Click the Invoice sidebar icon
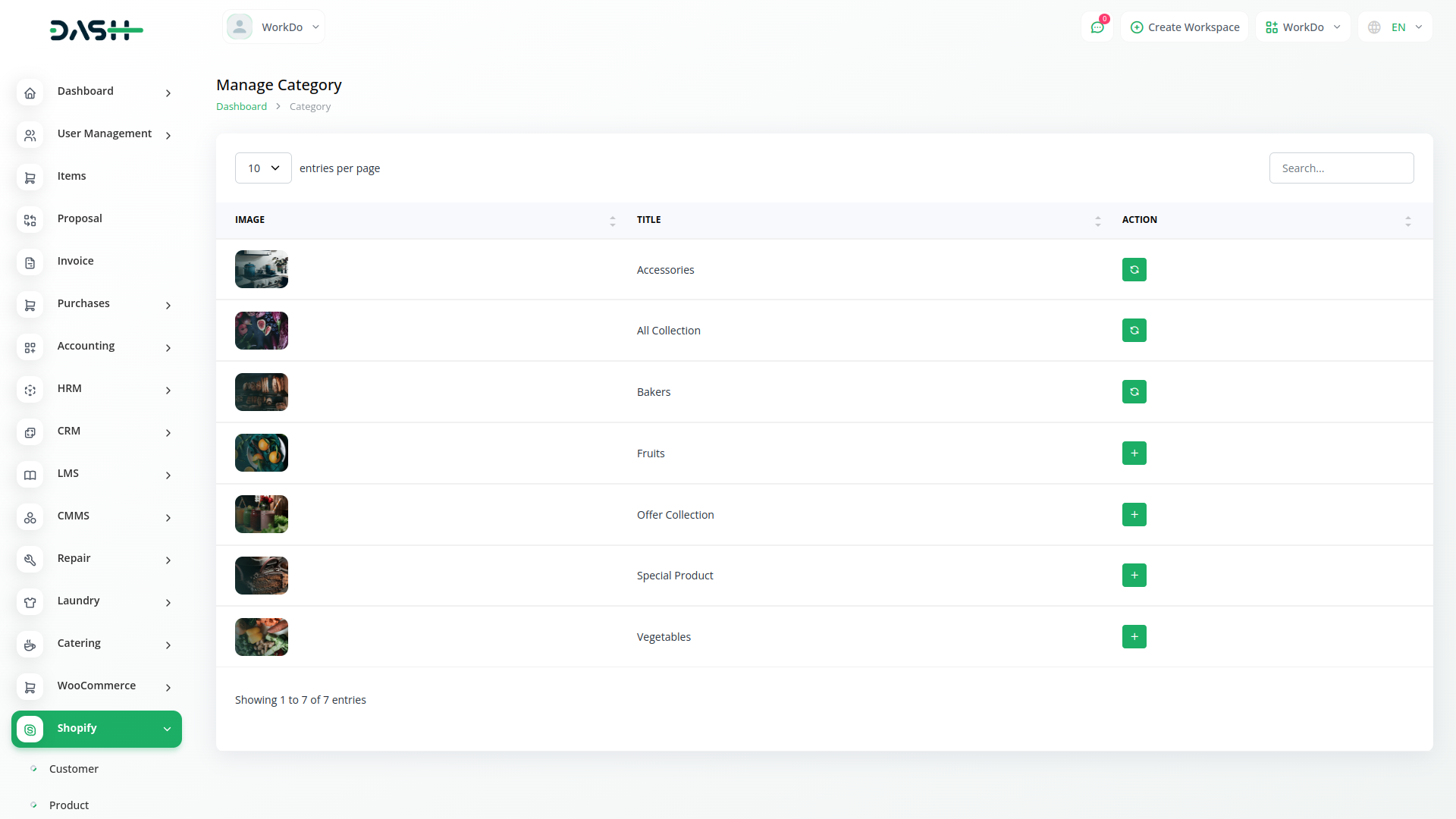 coord(30,262)
